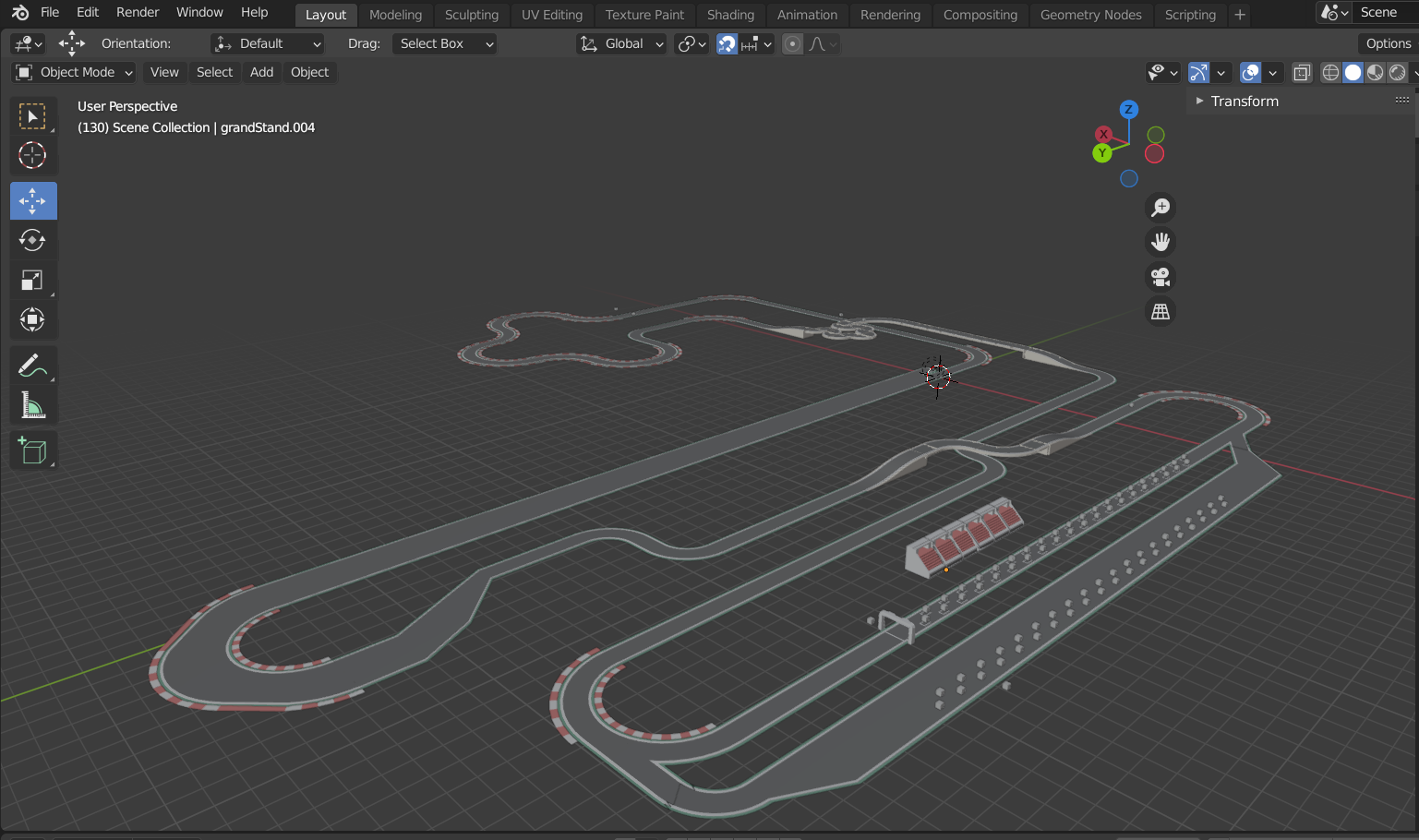Click the Z axis gizmo handle
The width and height of the screenshot is (1419, 840).
pos(1128,109)
